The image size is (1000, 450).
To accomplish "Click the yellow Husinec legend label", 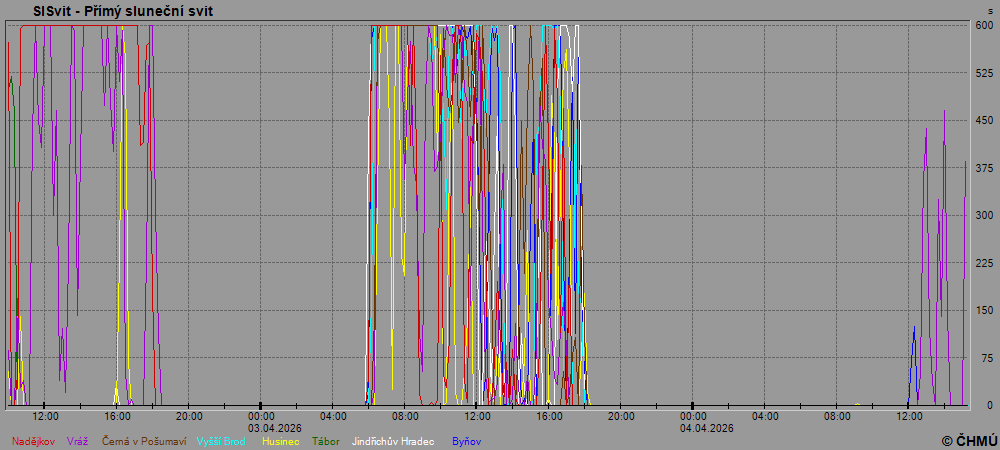I will pos(281,441).
